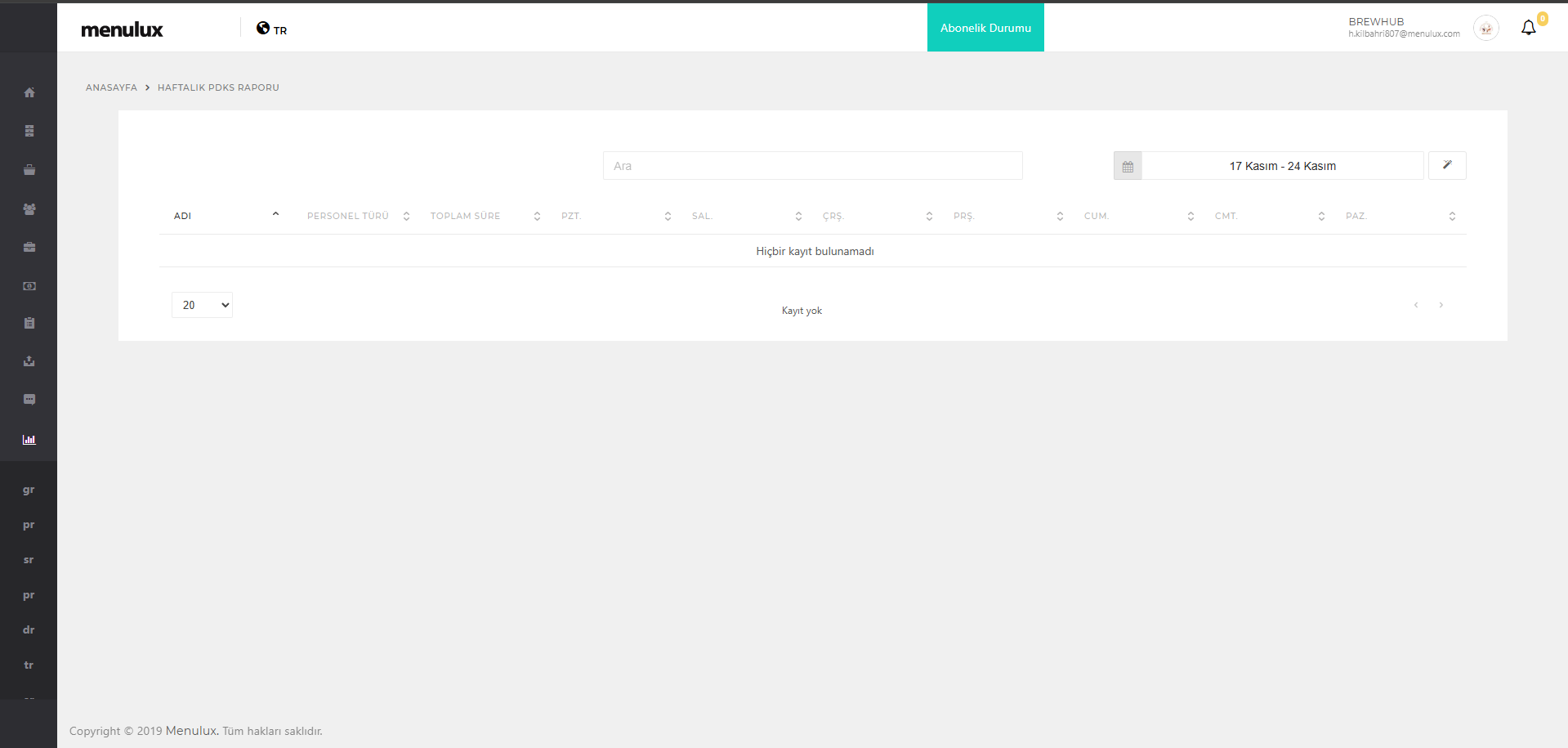Open the 17 Kasım - 24 Kasım date picker

pyautogui.click(x=1282, y=166)
